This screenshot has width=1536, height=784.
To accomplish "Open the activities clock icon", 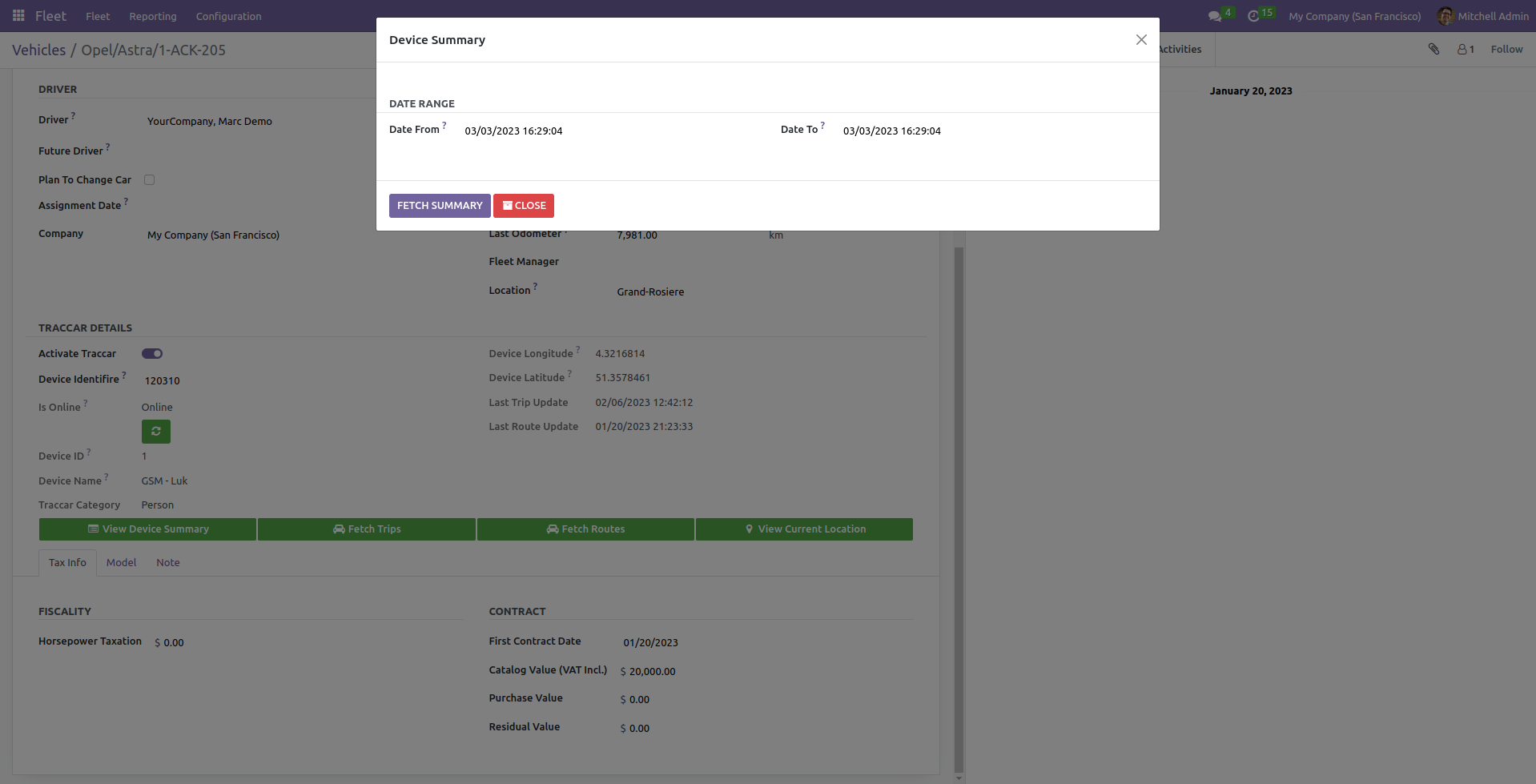I will click(1253, 17).
